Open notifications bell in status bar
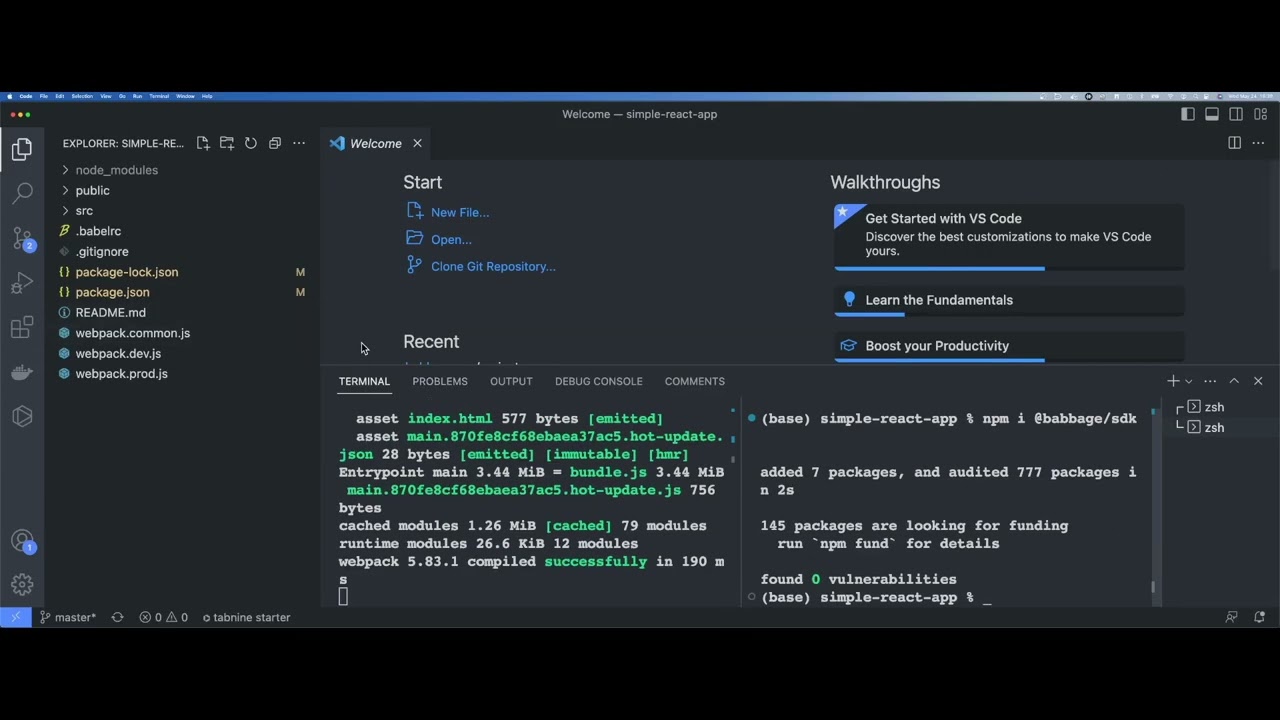 coord(1260,617)
